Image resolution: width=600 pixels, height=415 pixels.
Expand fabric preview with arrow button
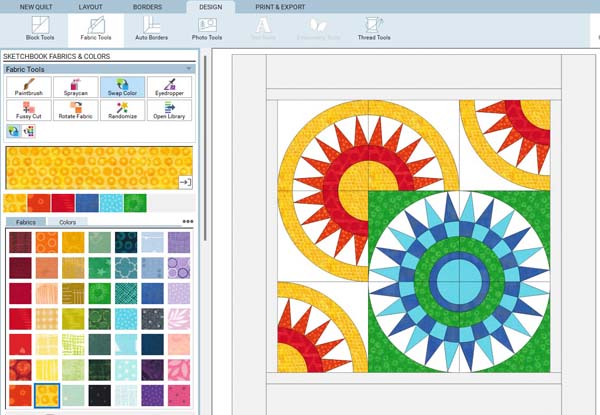pos(184,182)
